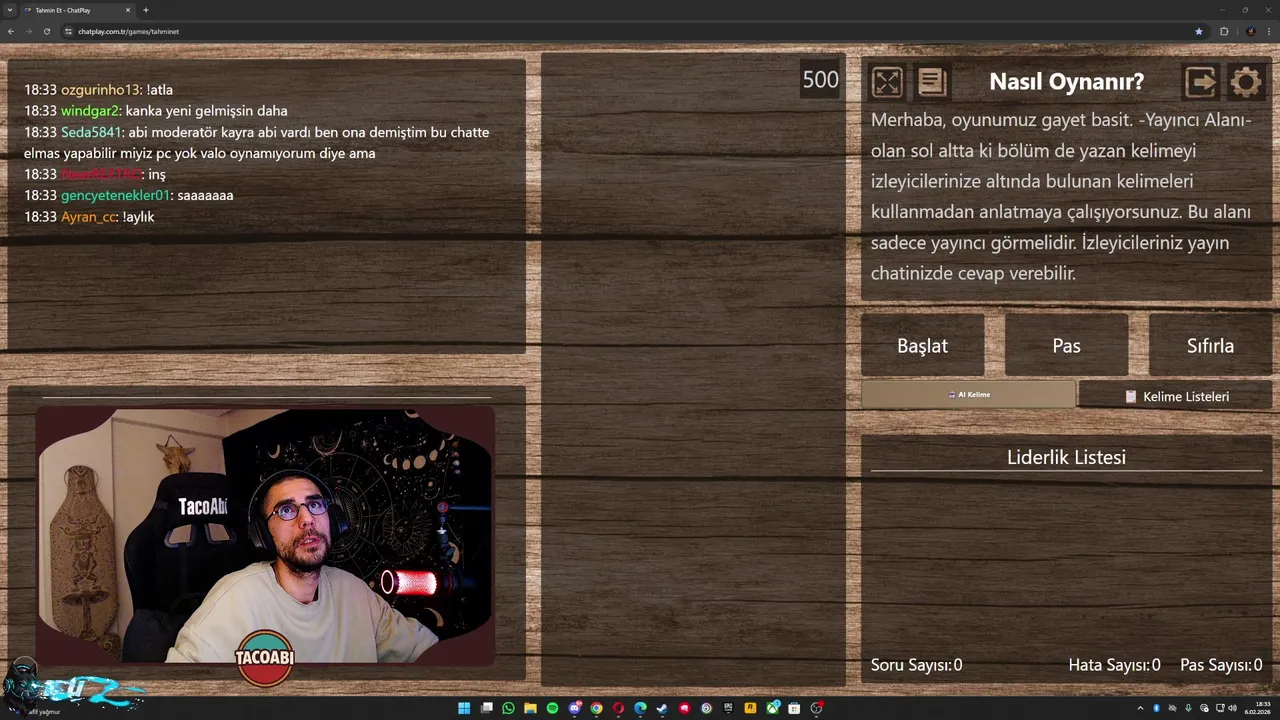Open the taskbar clock and date
Viewport: 1280px width, 720px height.
click(1257, 708)
